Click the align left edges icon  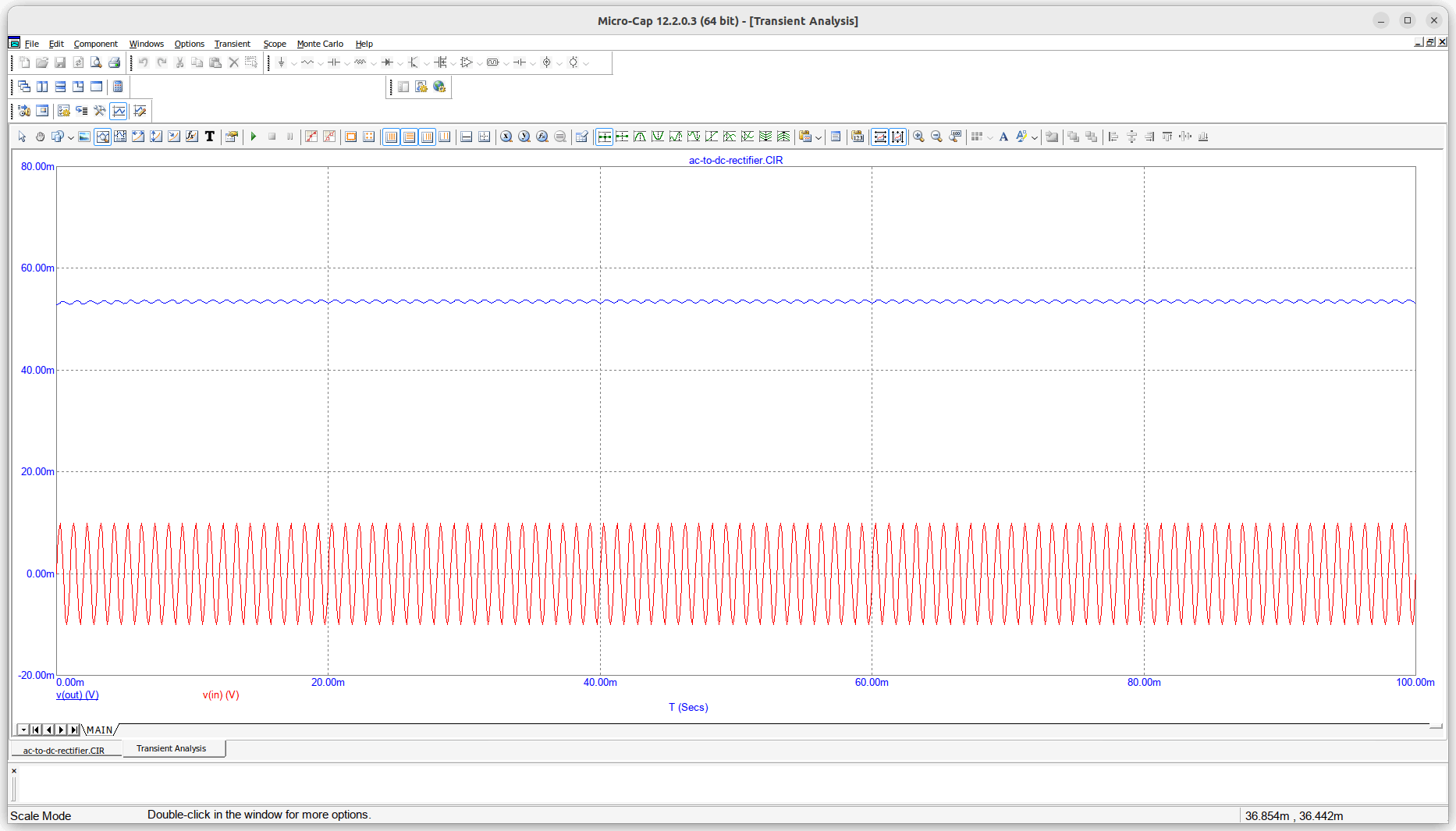1113,137
